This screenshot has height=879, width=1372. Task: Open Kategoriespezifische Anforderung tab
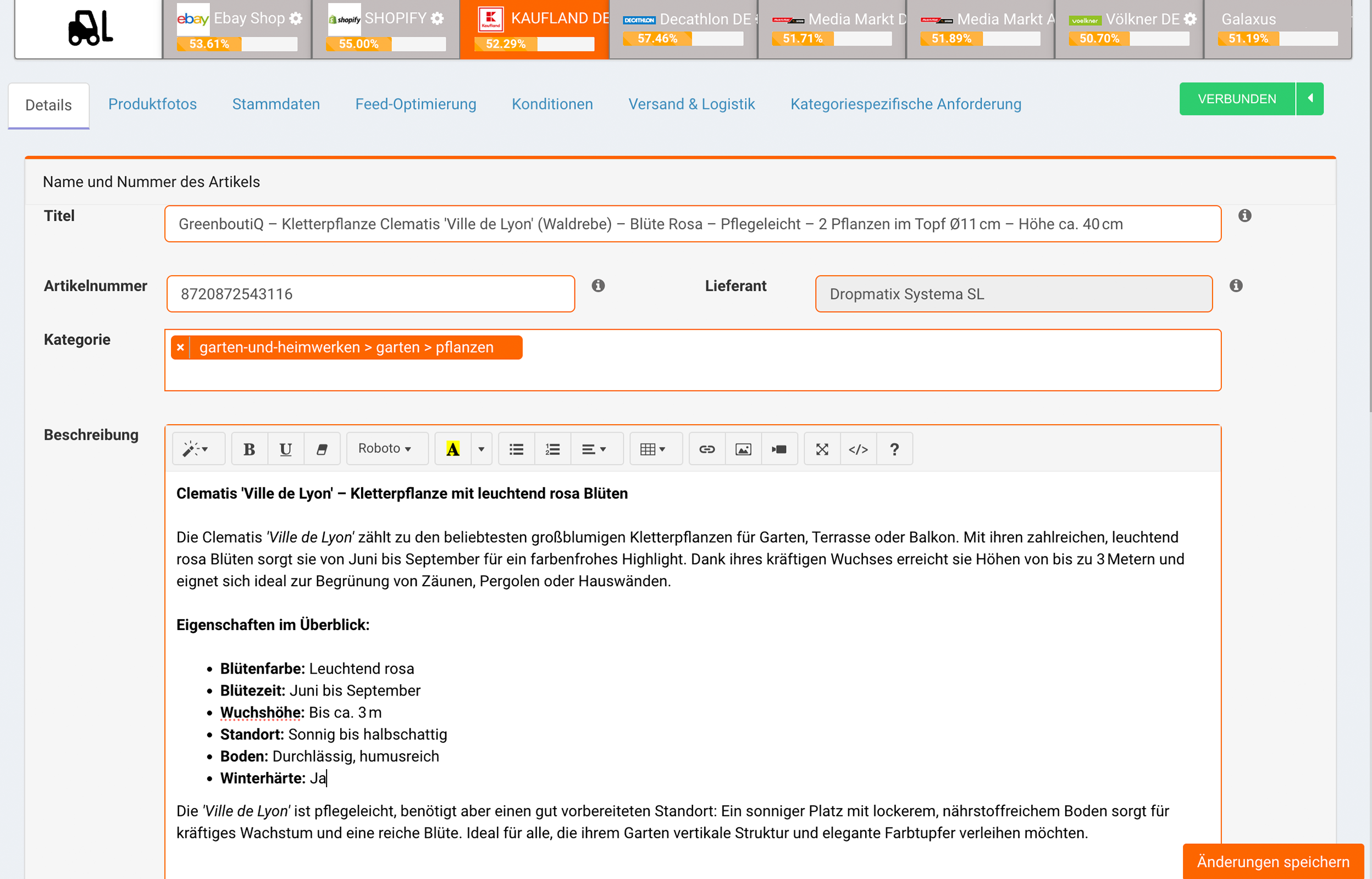coord(905,104)
